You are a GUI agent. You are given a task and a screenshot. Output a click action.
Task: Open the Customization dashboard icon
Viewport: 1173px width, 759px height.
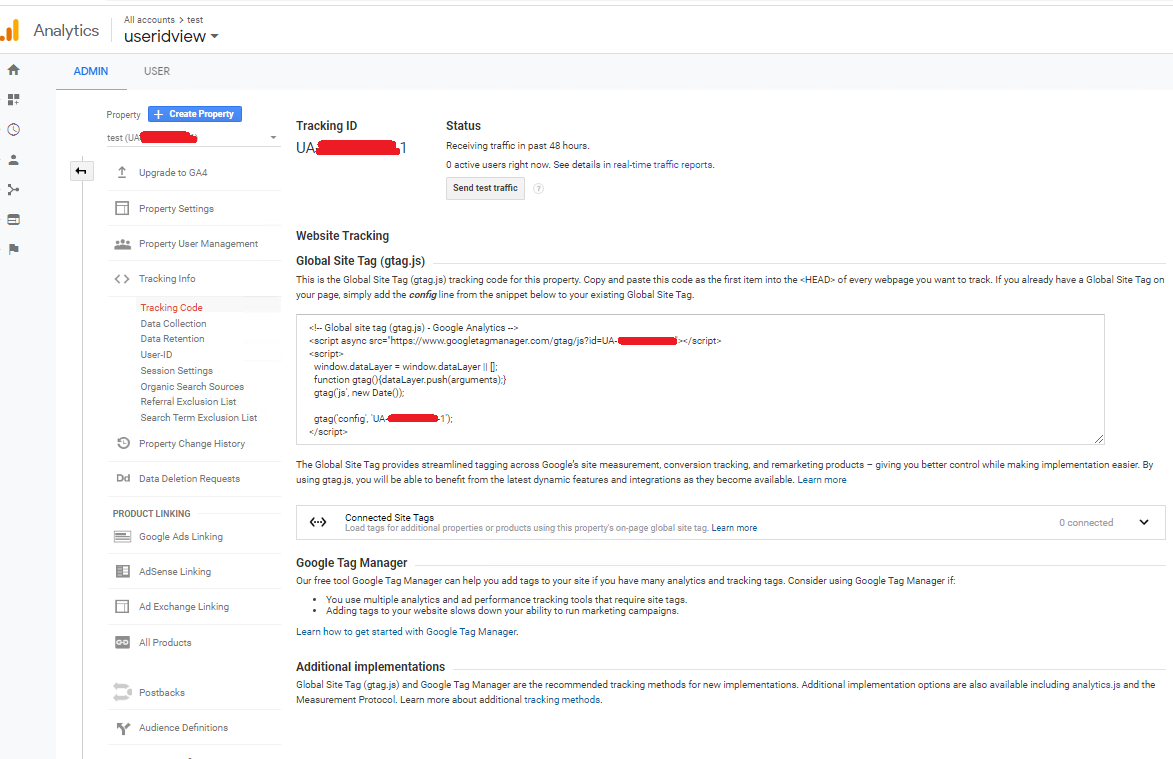coord(13,99)
